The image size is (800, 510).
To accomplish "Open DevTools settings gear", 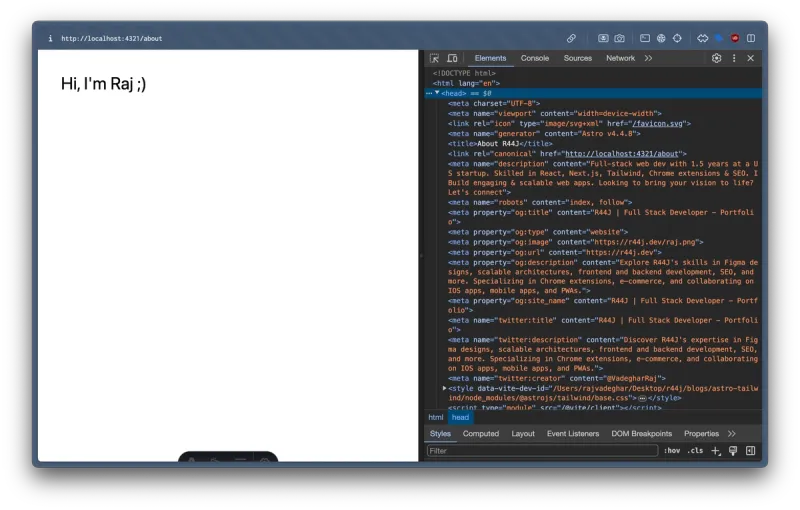I will tap(716, 58).
